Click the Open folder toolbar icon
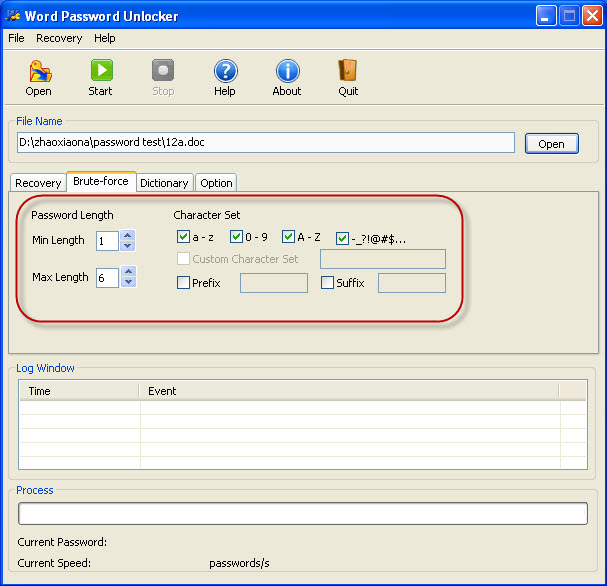 coord(39,71)
